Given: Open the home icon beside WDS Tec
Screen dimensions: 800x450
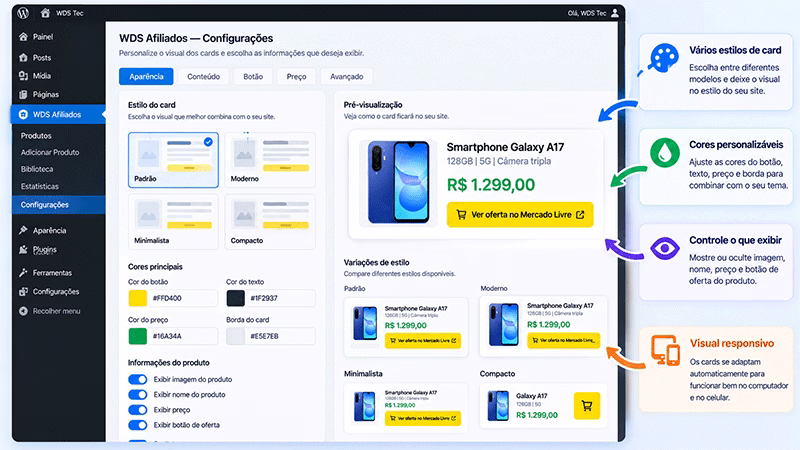Looking at the screenshot, I should pos(45,13).
